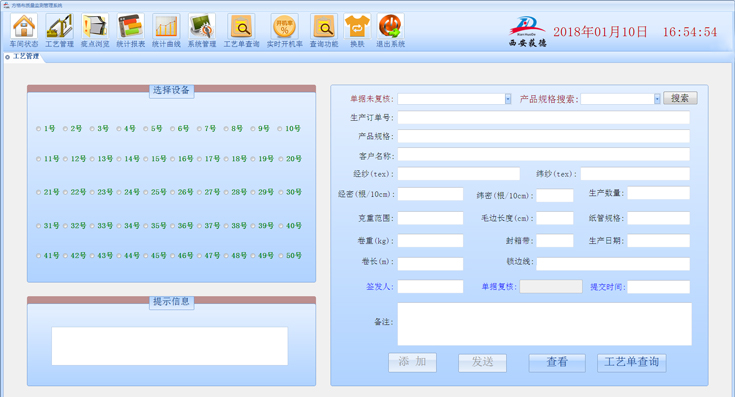Viewport: 735px width, 397px height.
Task: Open 疵点浏览 toolbar icon
Action: point(95,26)
